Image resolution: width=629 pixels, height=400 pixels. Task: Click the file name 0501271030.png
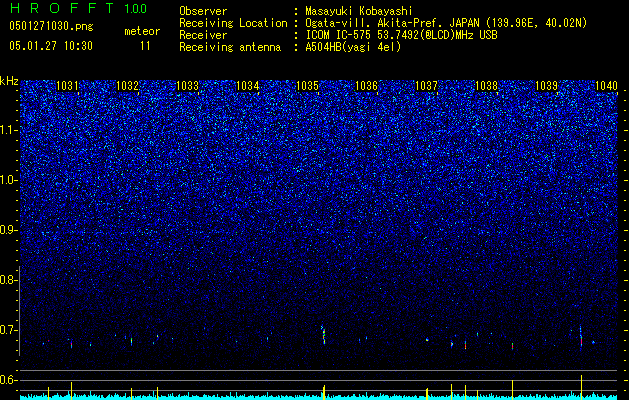[51, 27]
